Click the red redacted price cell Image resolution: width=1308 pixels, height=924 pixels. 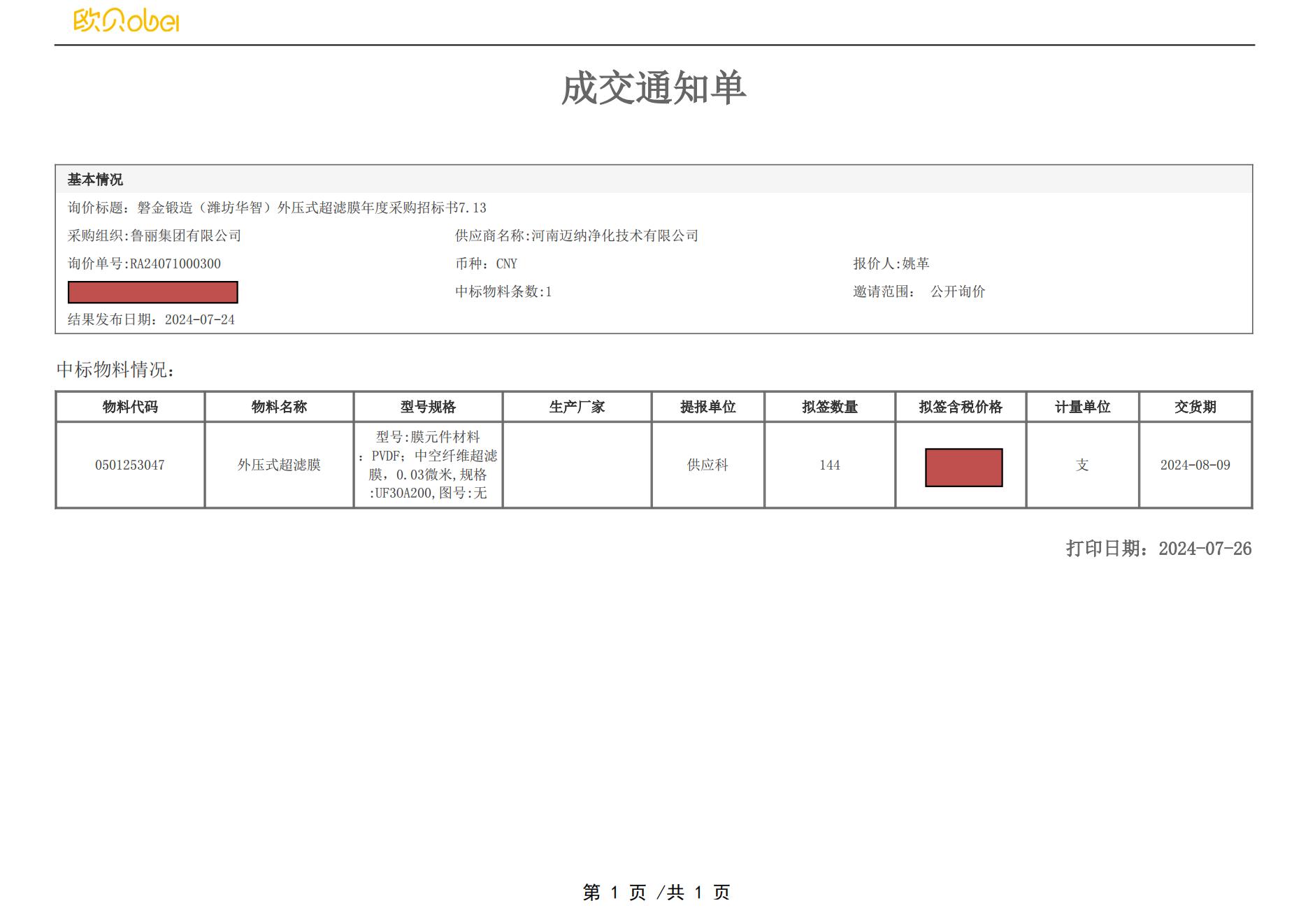(963, 468)
